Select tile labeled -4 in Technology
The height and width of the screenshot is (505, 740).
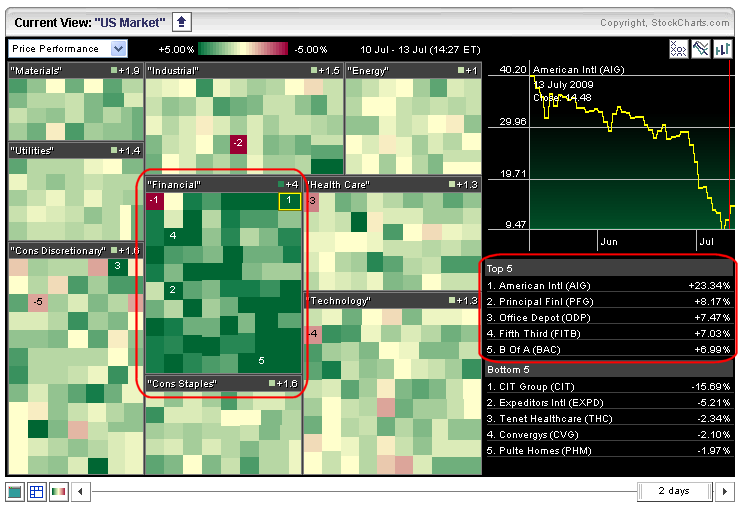pos(313,334)
